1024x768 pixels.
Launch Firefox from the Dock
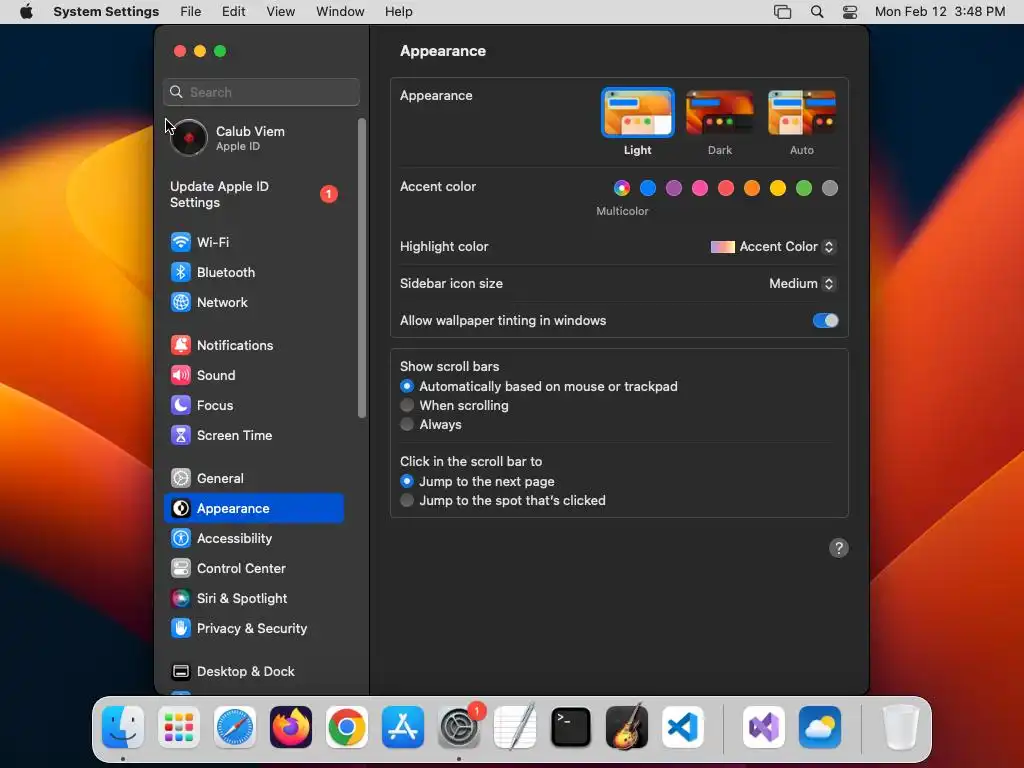291,727
